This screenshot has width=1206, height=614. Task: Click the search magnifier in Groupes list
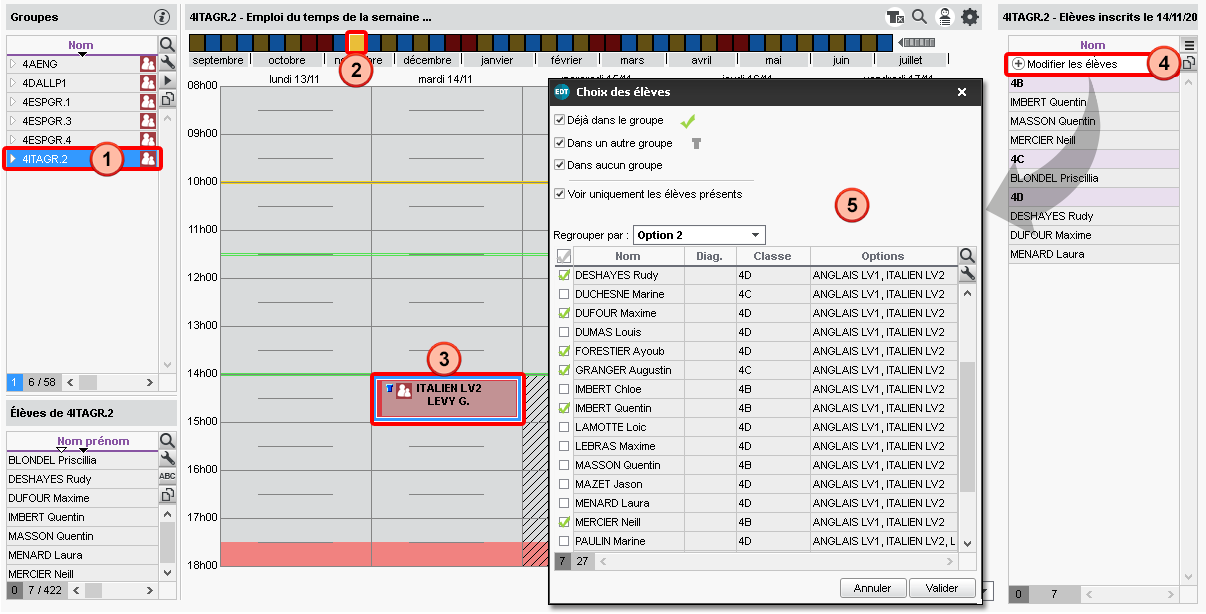point(167,44)
